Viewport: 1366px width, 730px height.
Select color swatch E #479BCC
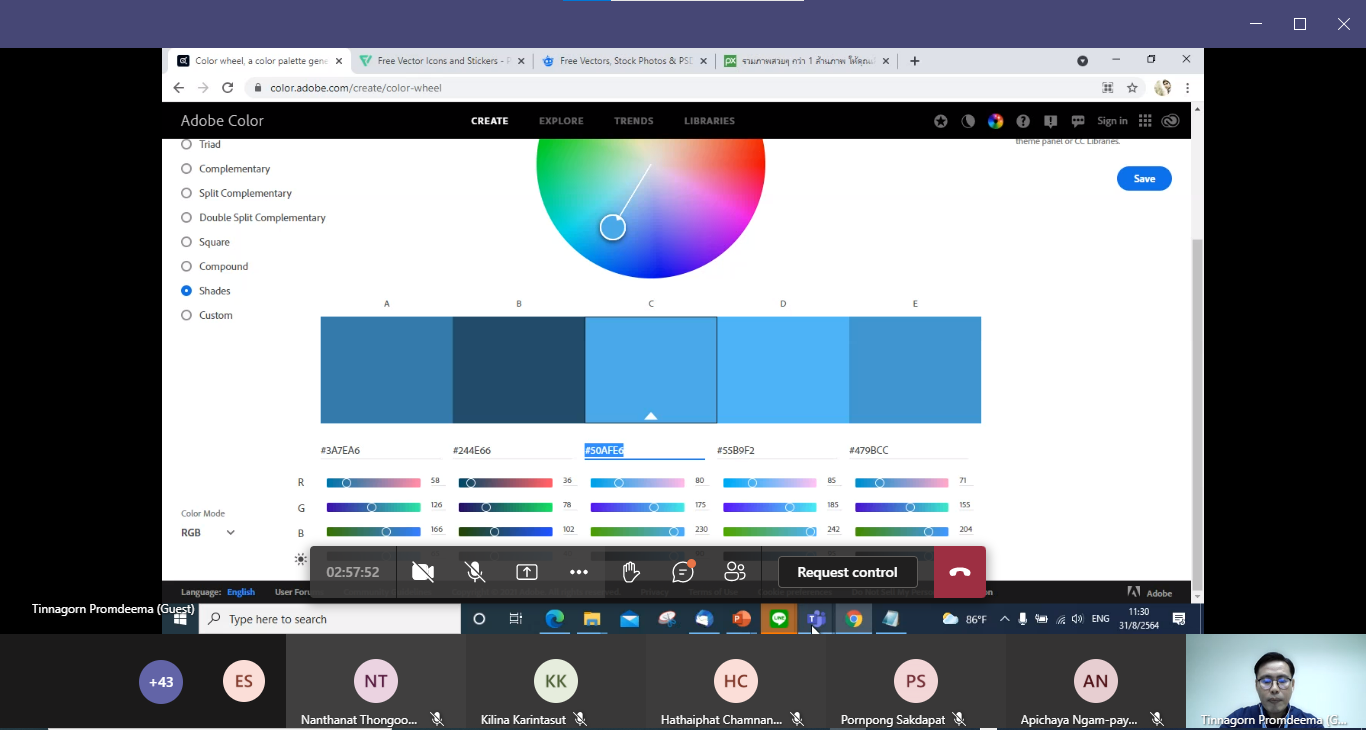click(915, 370)
